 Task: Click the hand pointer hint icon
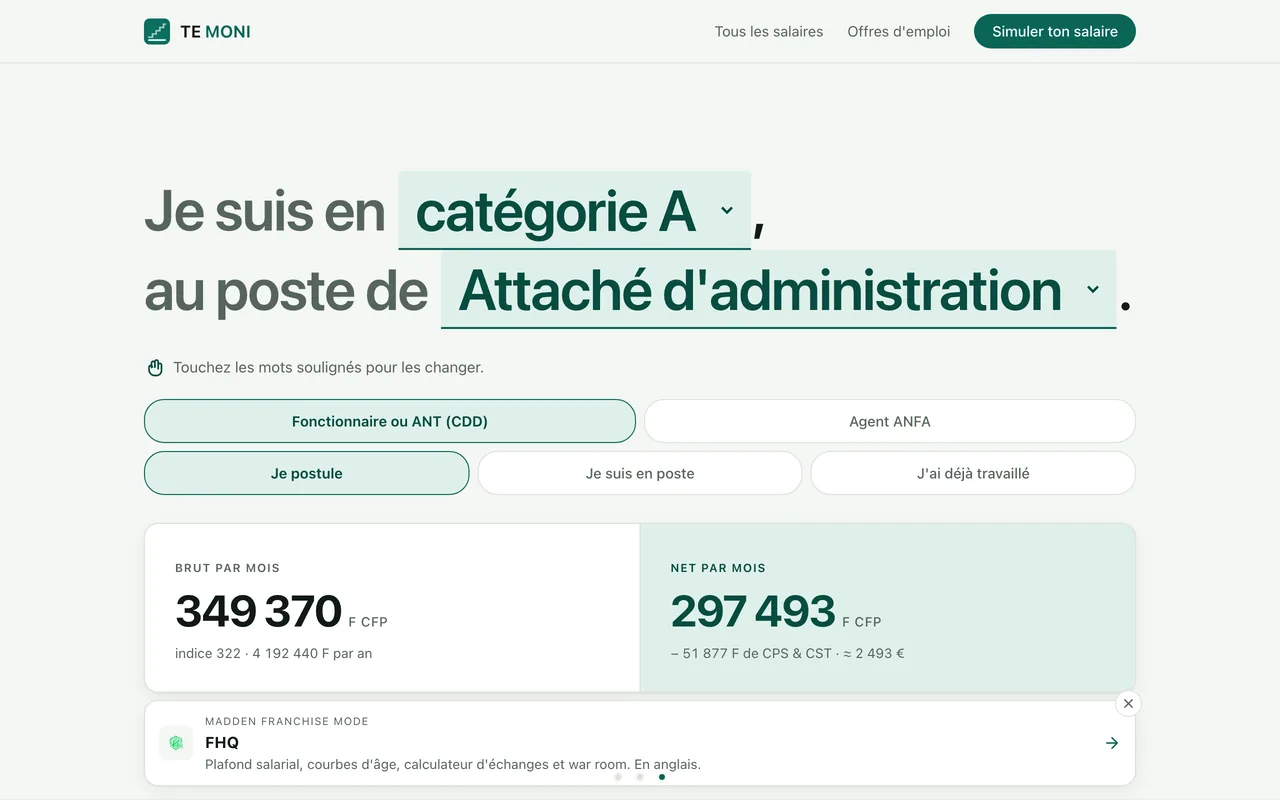(x=155, y=368)
